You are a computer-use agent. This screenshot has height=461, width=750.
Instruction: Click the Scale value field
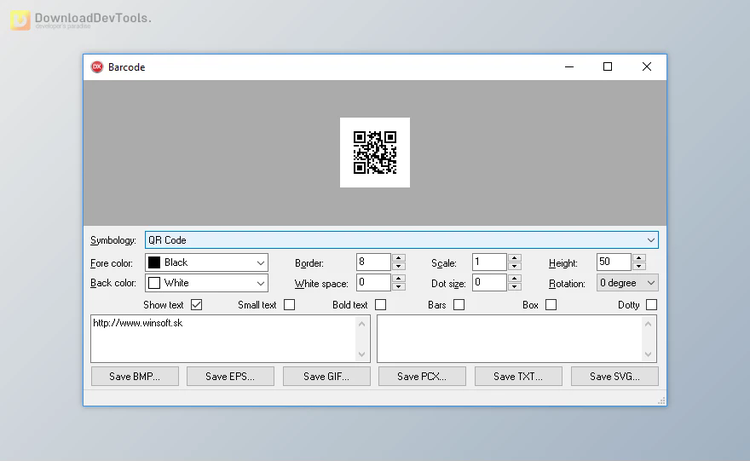(x=489, y=262)
